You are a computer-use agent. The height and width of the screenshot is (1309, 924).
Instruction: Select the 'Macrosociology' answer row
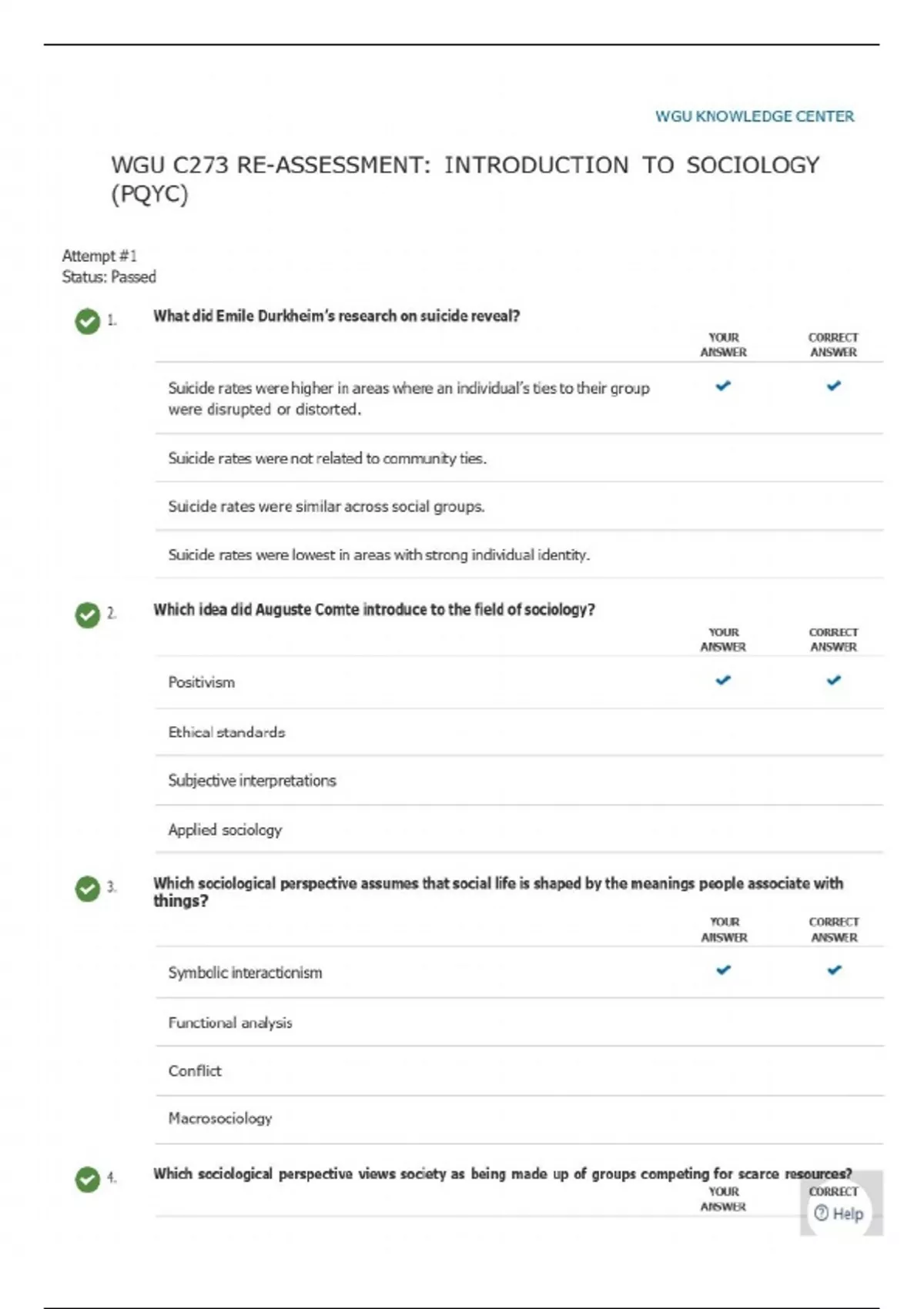click(220, 1119)
